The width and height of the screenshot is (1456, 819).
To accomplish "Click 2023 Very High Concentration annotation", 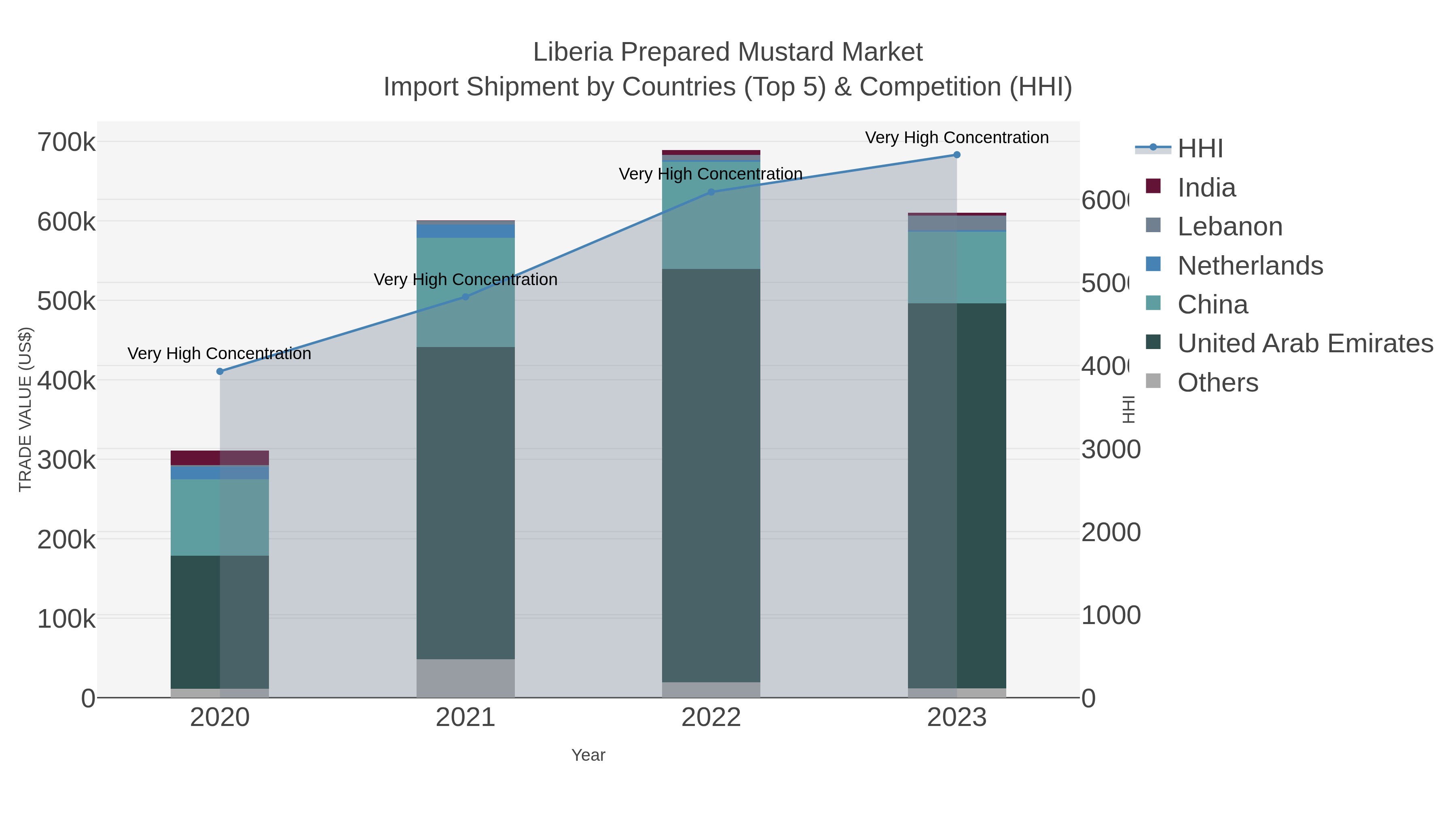I will [957, 138].
